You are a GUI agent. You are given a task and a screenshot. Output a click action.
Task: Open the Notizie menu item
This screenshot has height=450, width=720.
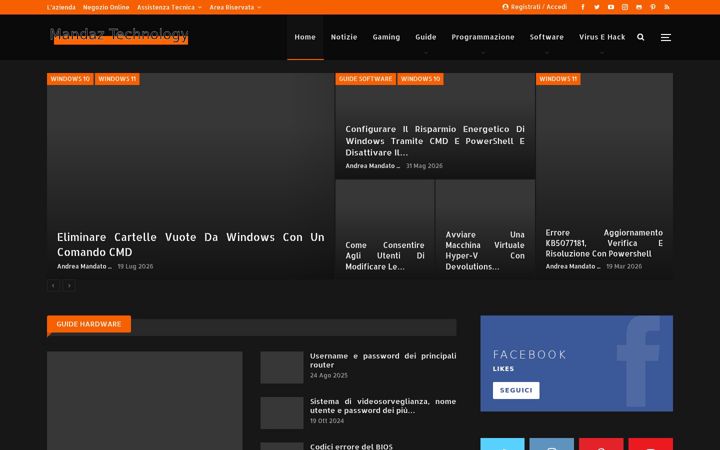[x=344, y=37]
